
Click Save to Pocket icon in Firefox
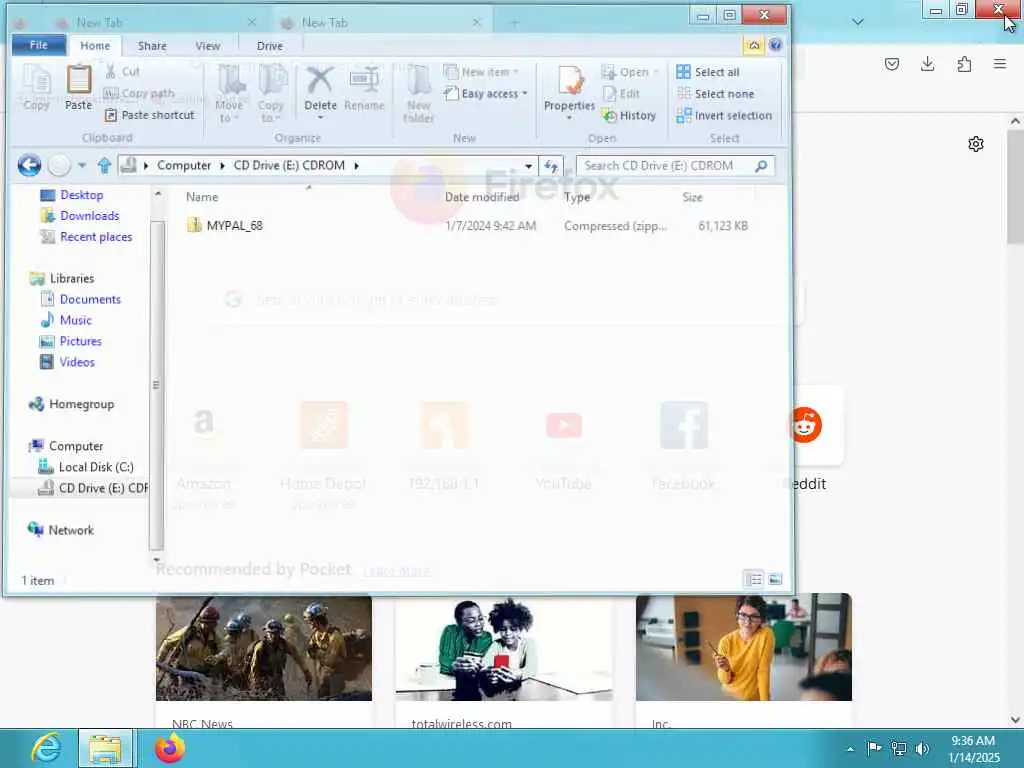coord(891,64)
